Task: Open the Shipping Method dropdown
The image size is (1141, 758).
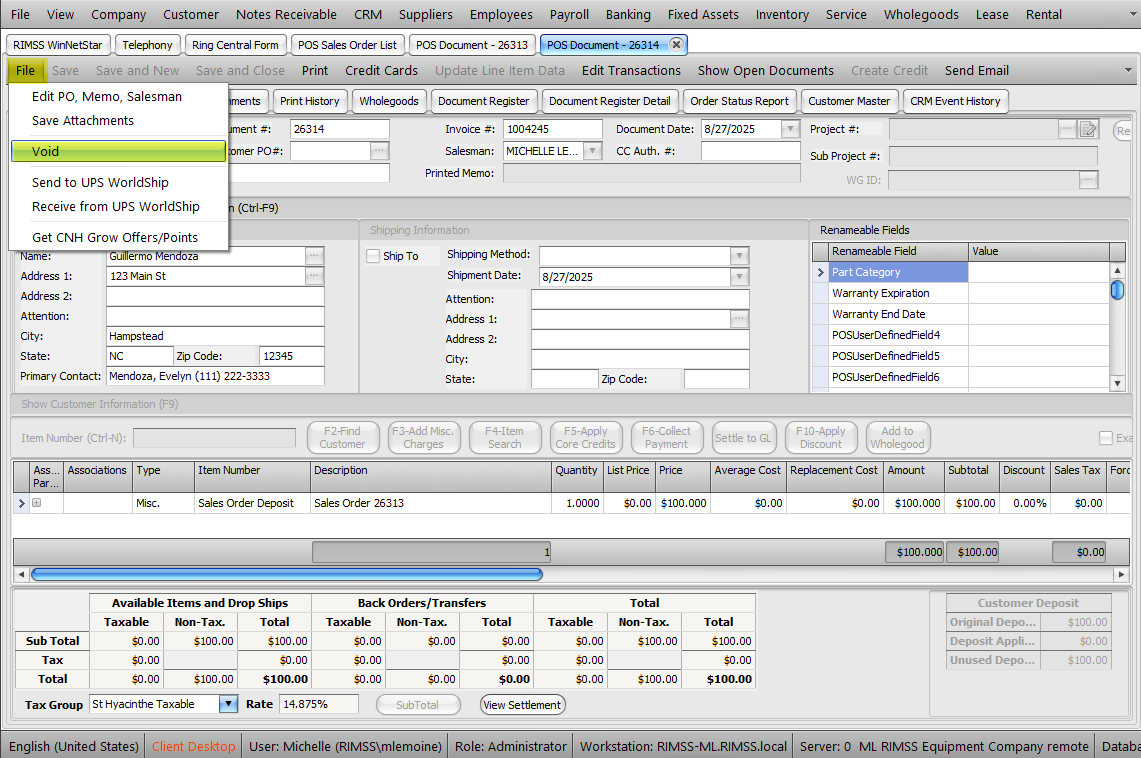Action: pyautogui.click(x=739, y=255)
